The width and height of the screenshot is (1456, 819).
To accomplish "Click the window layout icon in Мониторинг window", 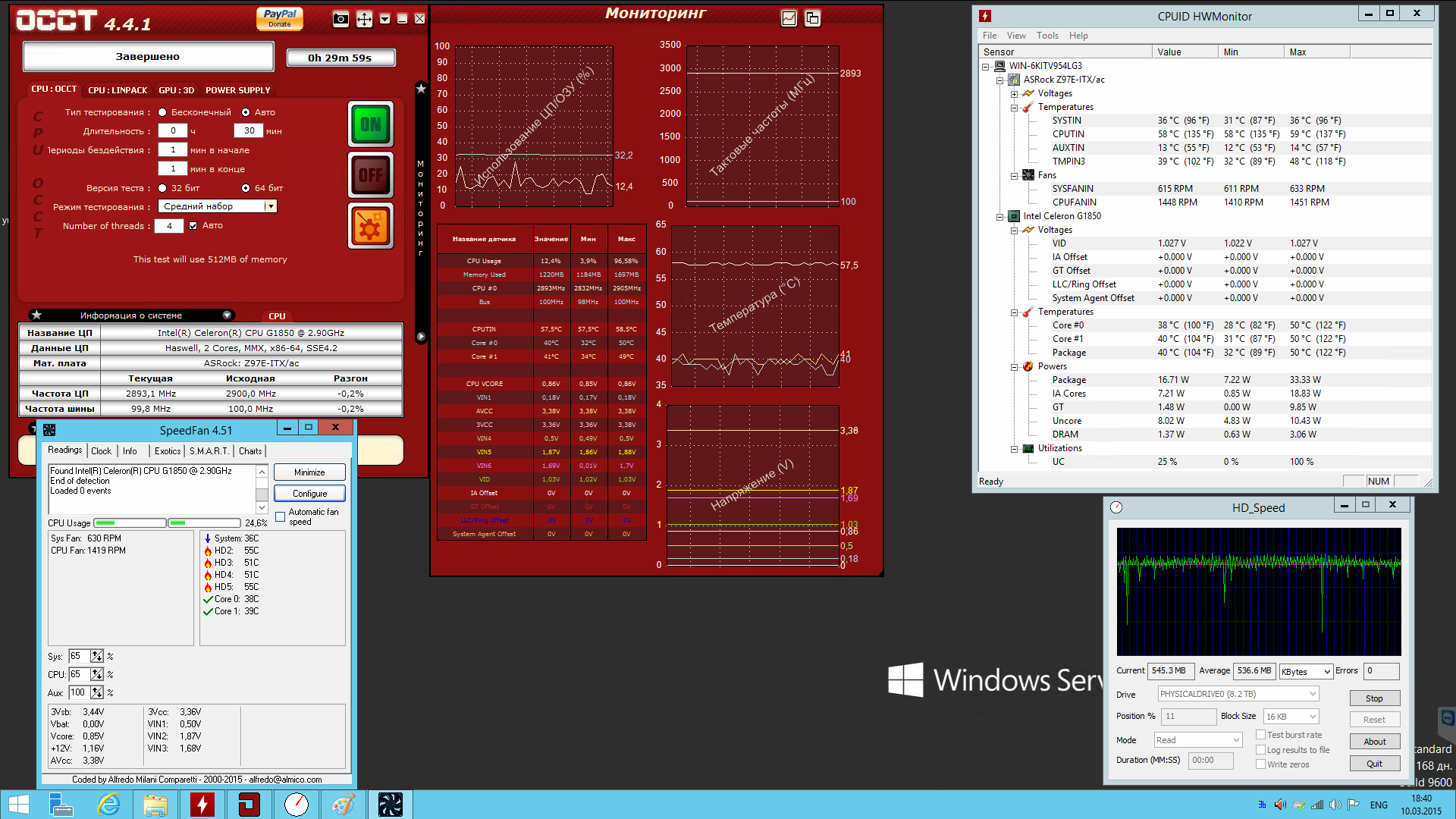I will (812, 18).
